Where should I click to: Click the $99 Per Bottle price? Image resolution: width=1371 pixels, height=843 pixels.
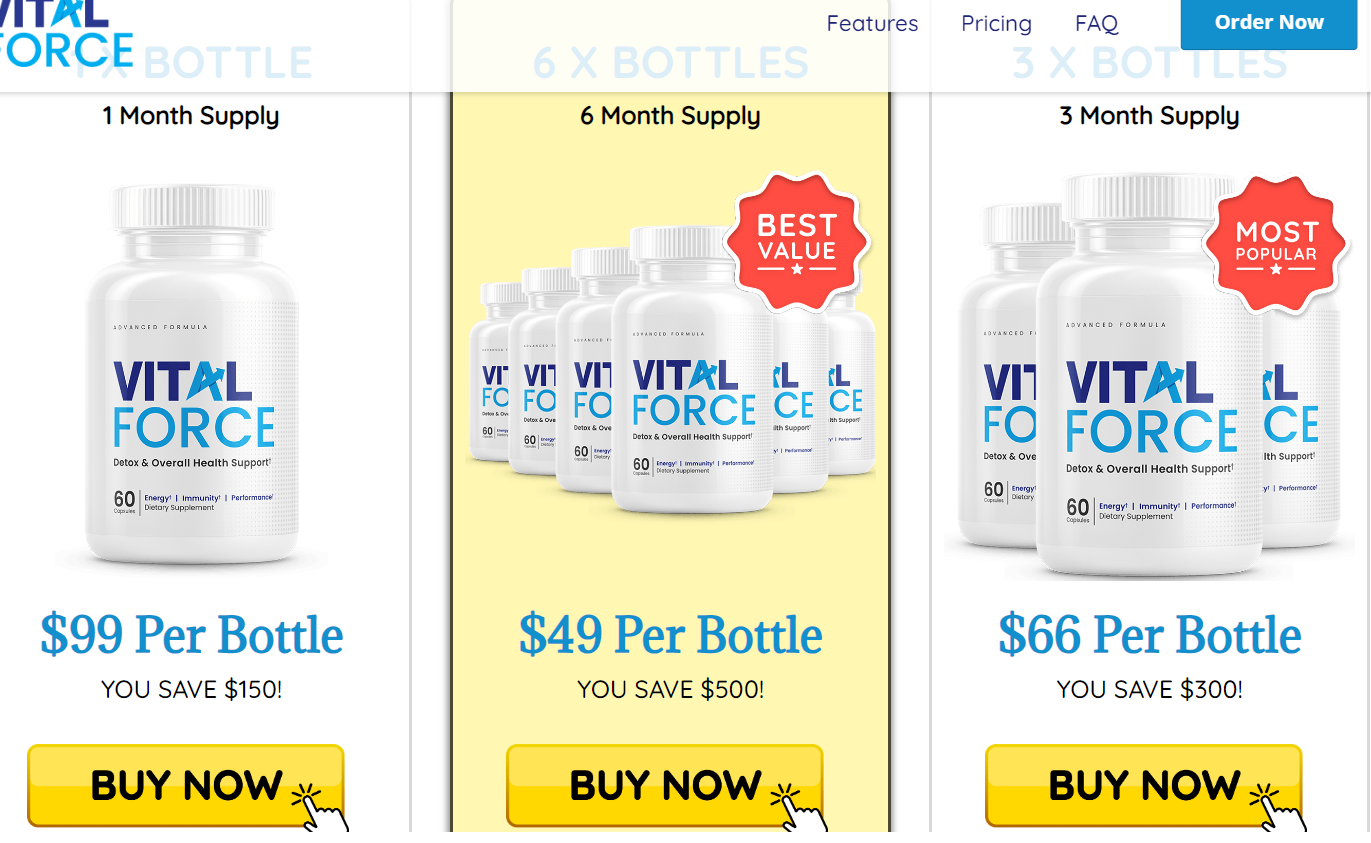click(192, 634)
